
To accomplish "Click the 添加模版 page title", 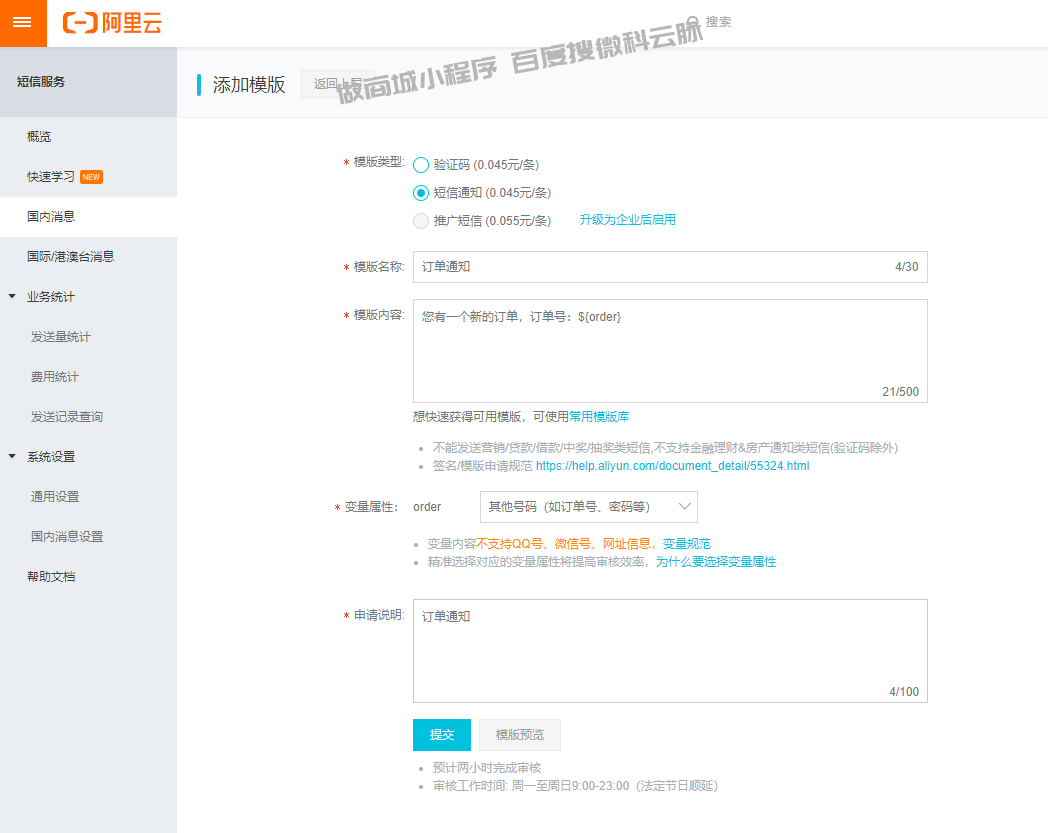I will tap(249, 84).
